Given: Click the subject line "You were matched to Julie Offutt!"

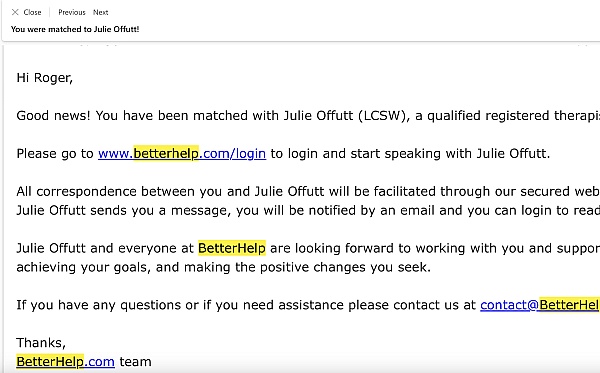Looking at the screenshot, I should coord(75,29).
